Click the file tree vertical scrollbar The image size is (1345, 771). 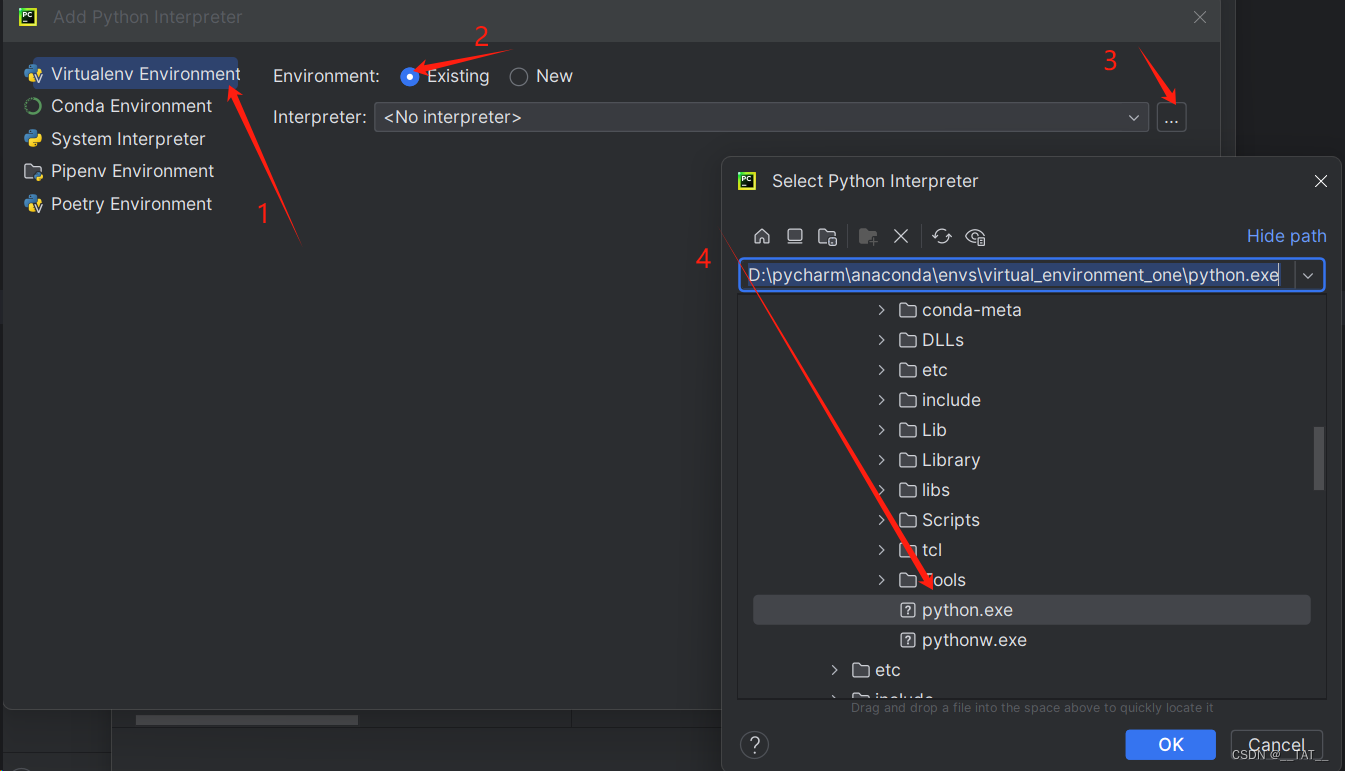(x=1319, y=459)
